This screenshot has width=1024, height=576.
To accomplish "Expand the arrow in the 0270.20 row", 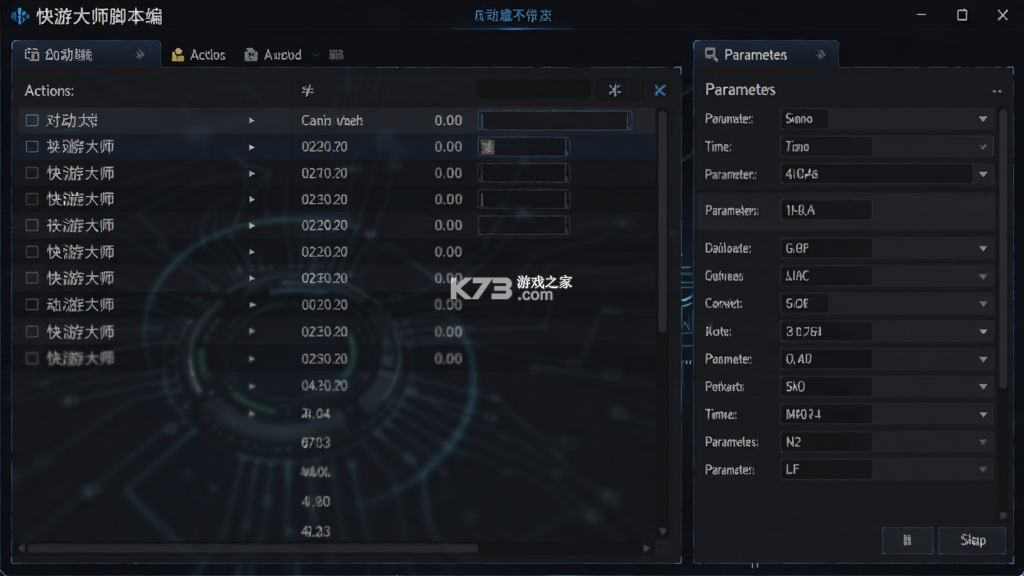I will 251,174.
